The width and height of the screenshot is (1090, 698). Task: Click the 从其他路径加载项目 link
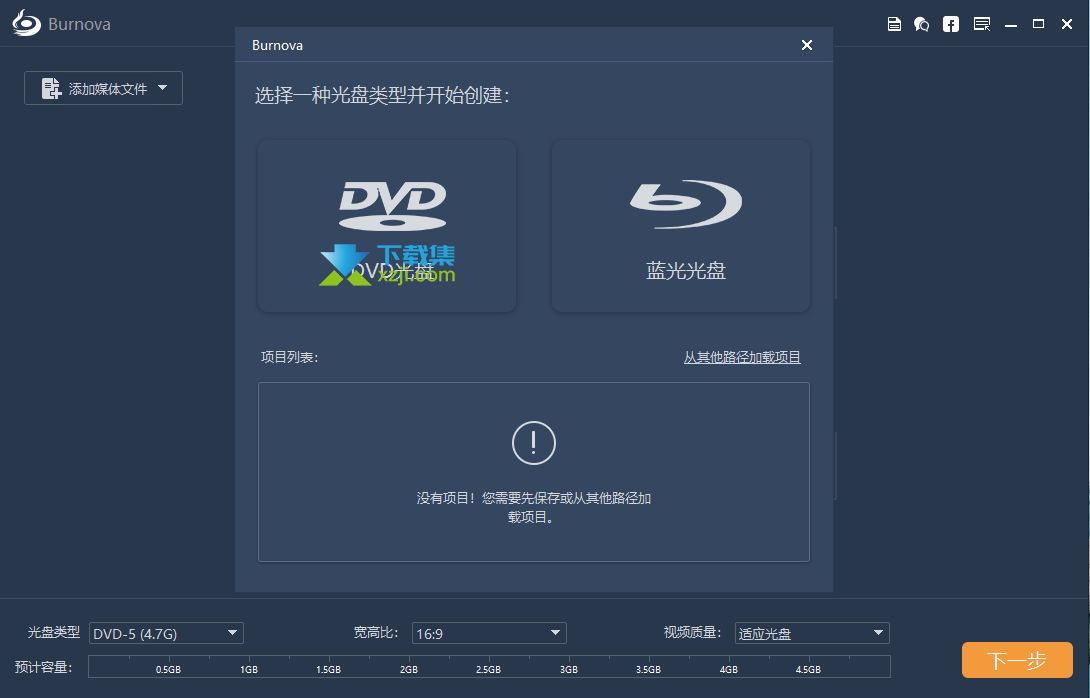(x=742, y=357)
